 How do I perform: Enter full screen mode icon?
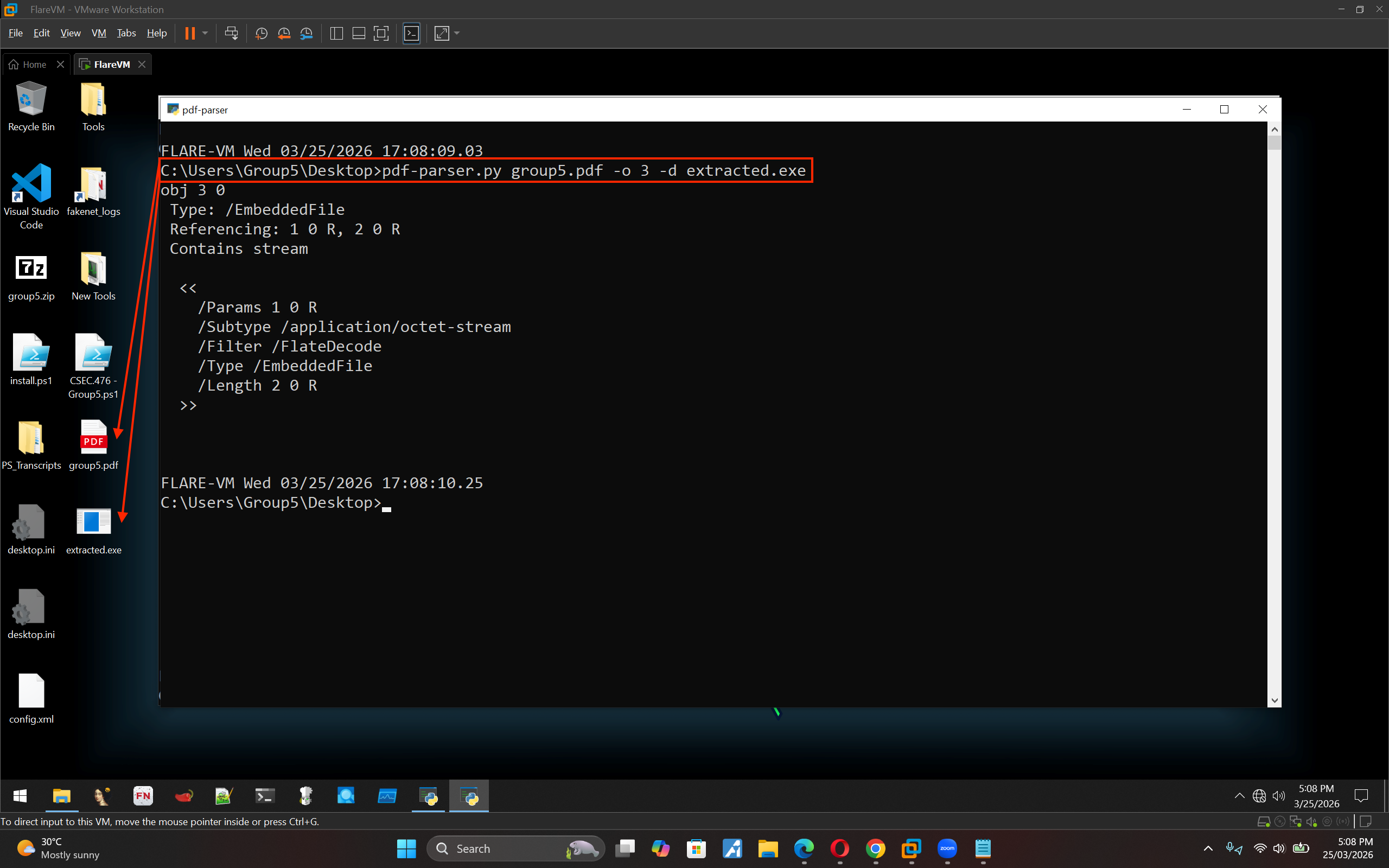[381, 33]
